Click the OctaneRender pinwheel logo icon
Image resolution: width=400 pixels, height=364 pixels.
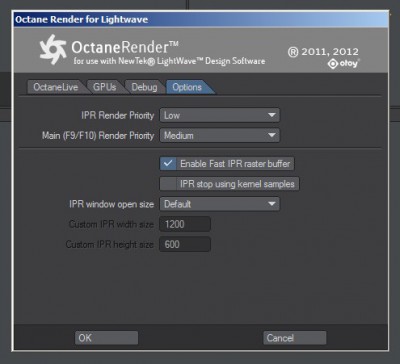(53, 49)
